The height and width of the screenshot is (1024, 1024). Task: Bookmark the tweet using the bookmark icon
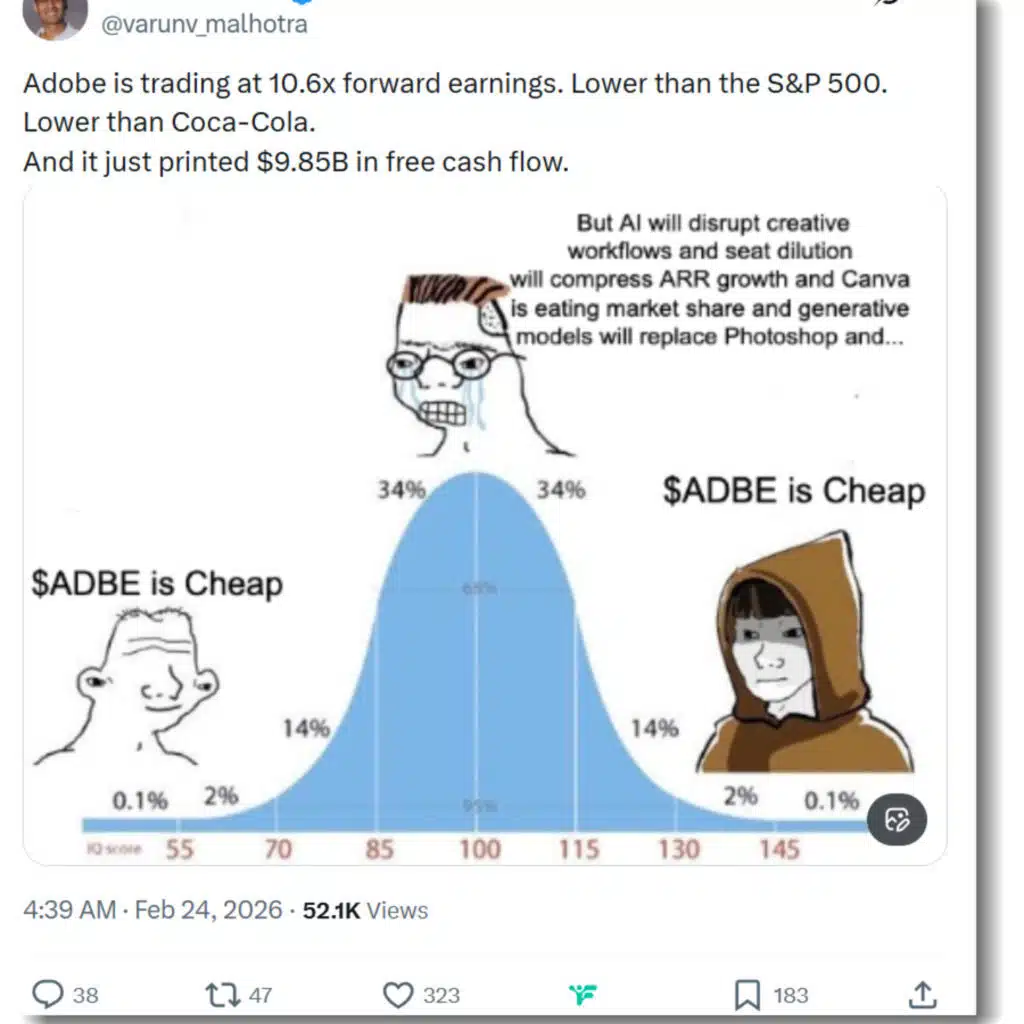point(747,995)
